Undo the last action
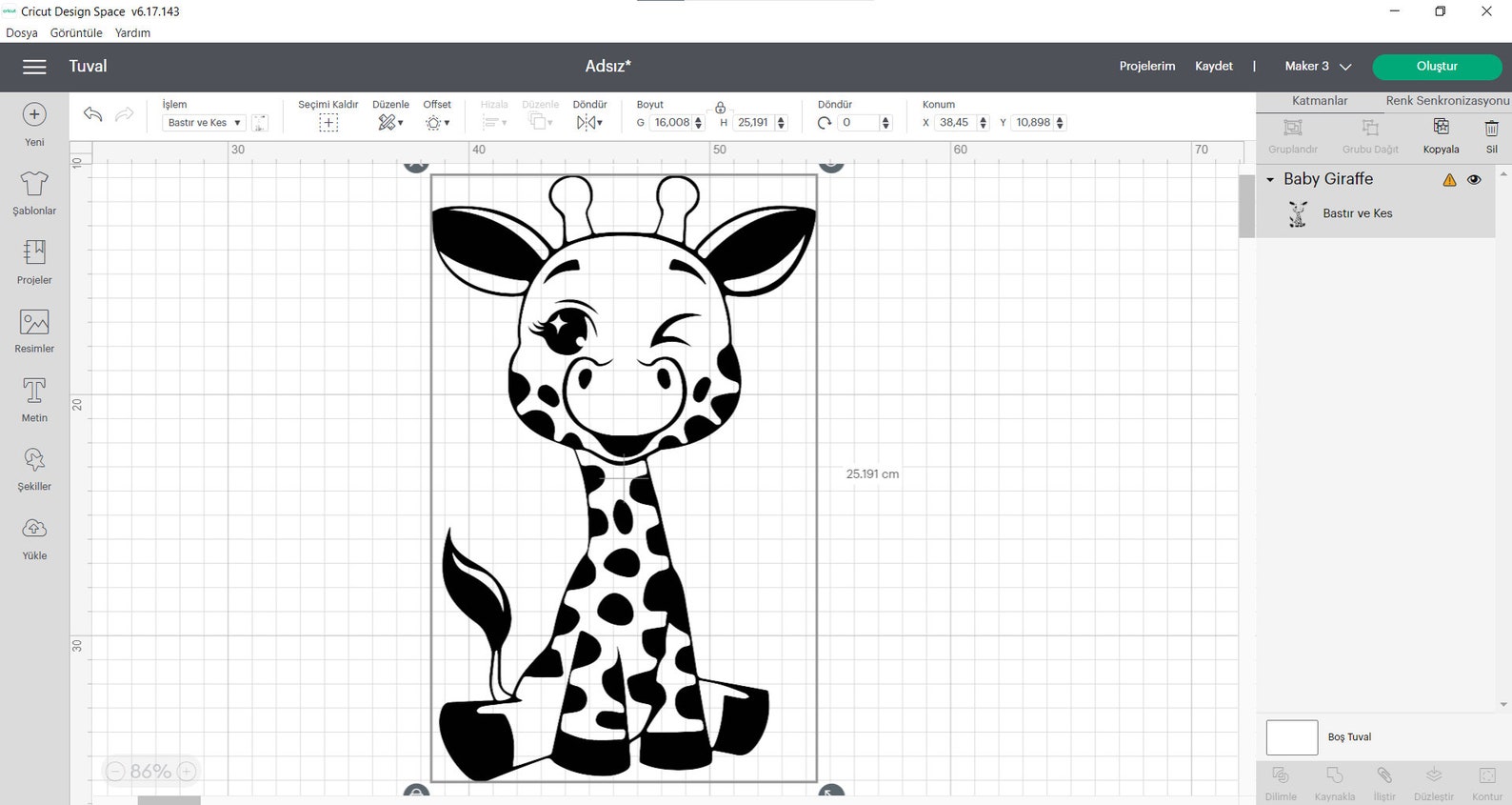Image resolution: width=1512 pixels, height=805 pixels. (92, 114)
